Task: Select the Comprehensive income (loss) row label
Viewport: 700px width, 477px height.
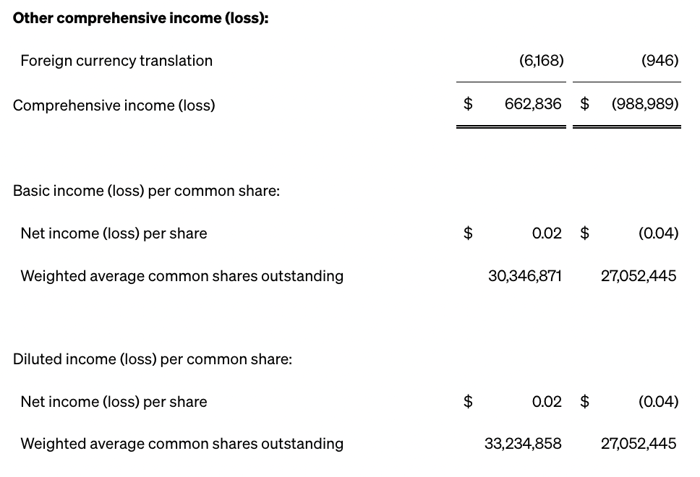Action: tap(113, 104)
